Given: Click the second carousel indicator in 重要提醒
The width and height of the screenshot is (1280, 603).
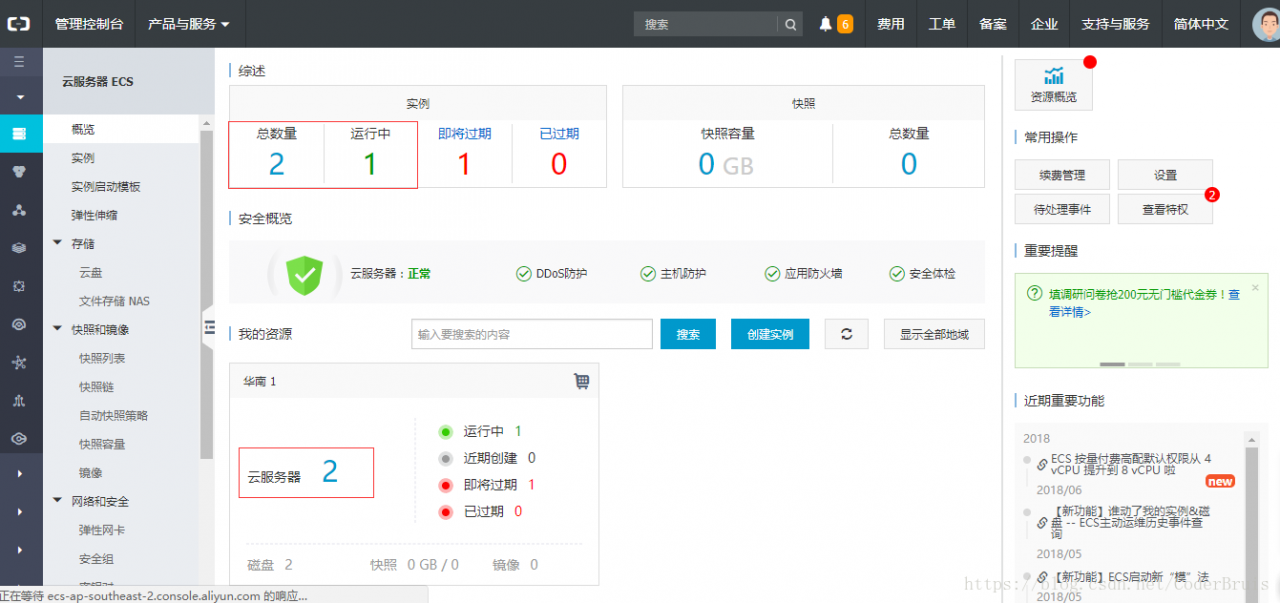Looking at the screenshot, I should click(1140, 364).
